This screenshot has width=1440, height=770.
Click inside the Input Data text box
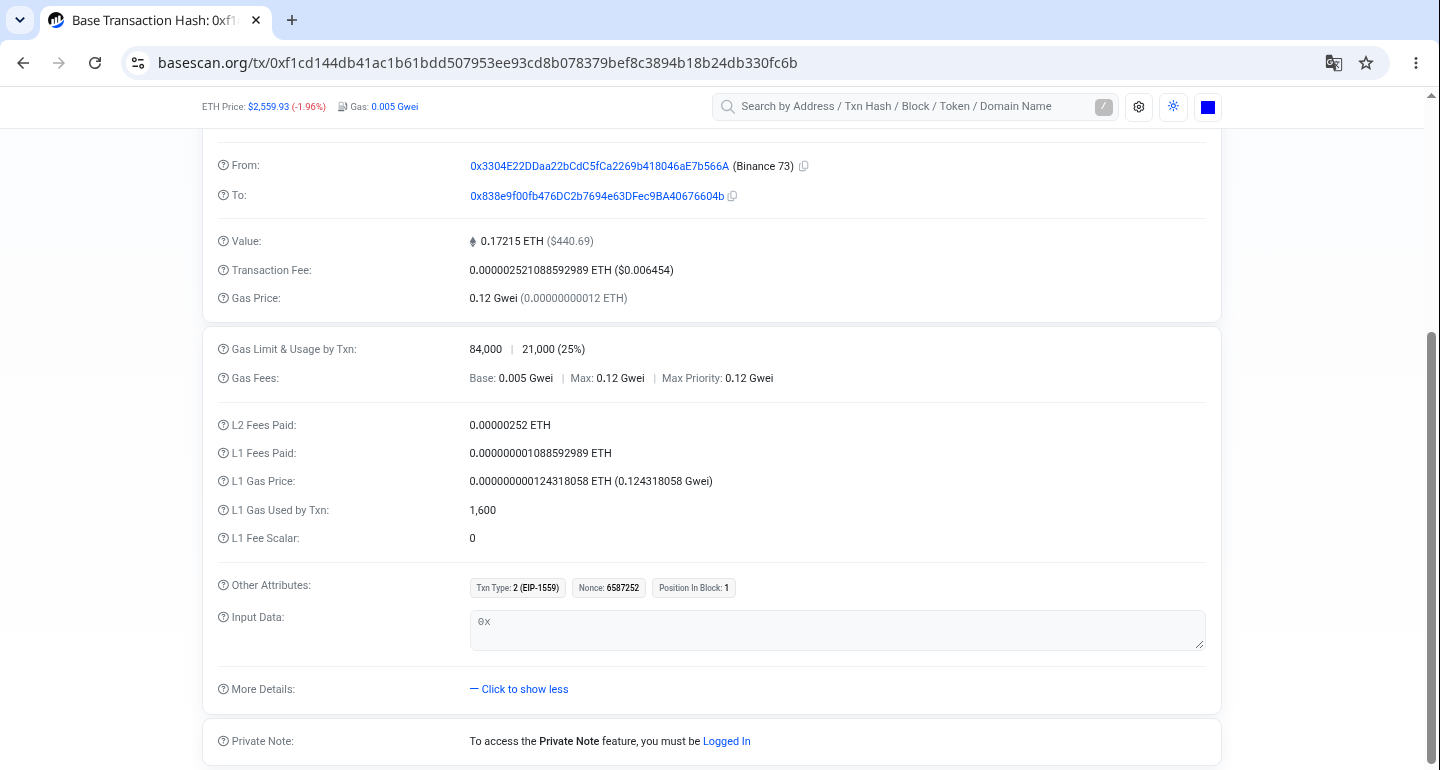[838, 630]
